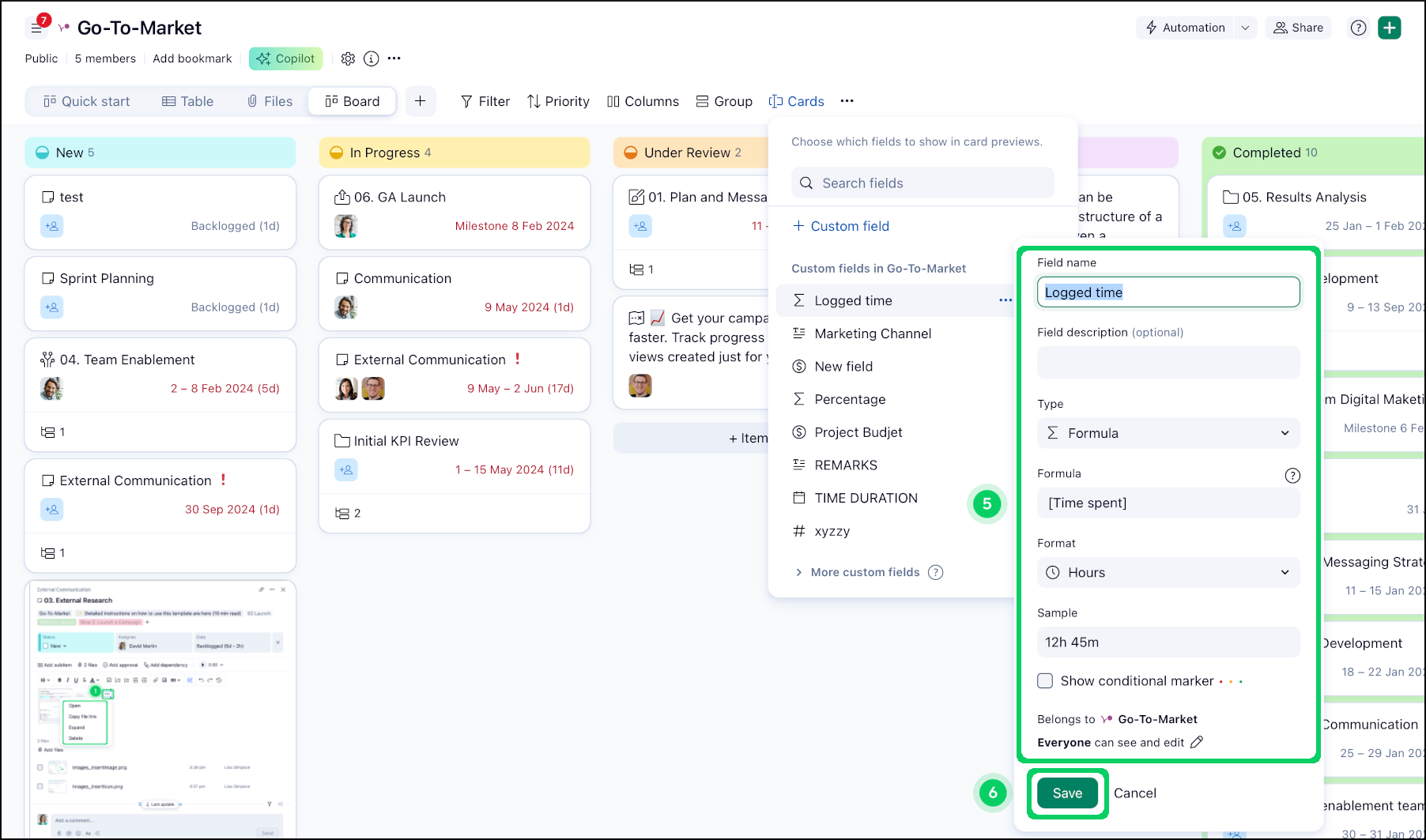Click the Cancel button
The image size is (1426, 840).
click(x=1134, y=793)
